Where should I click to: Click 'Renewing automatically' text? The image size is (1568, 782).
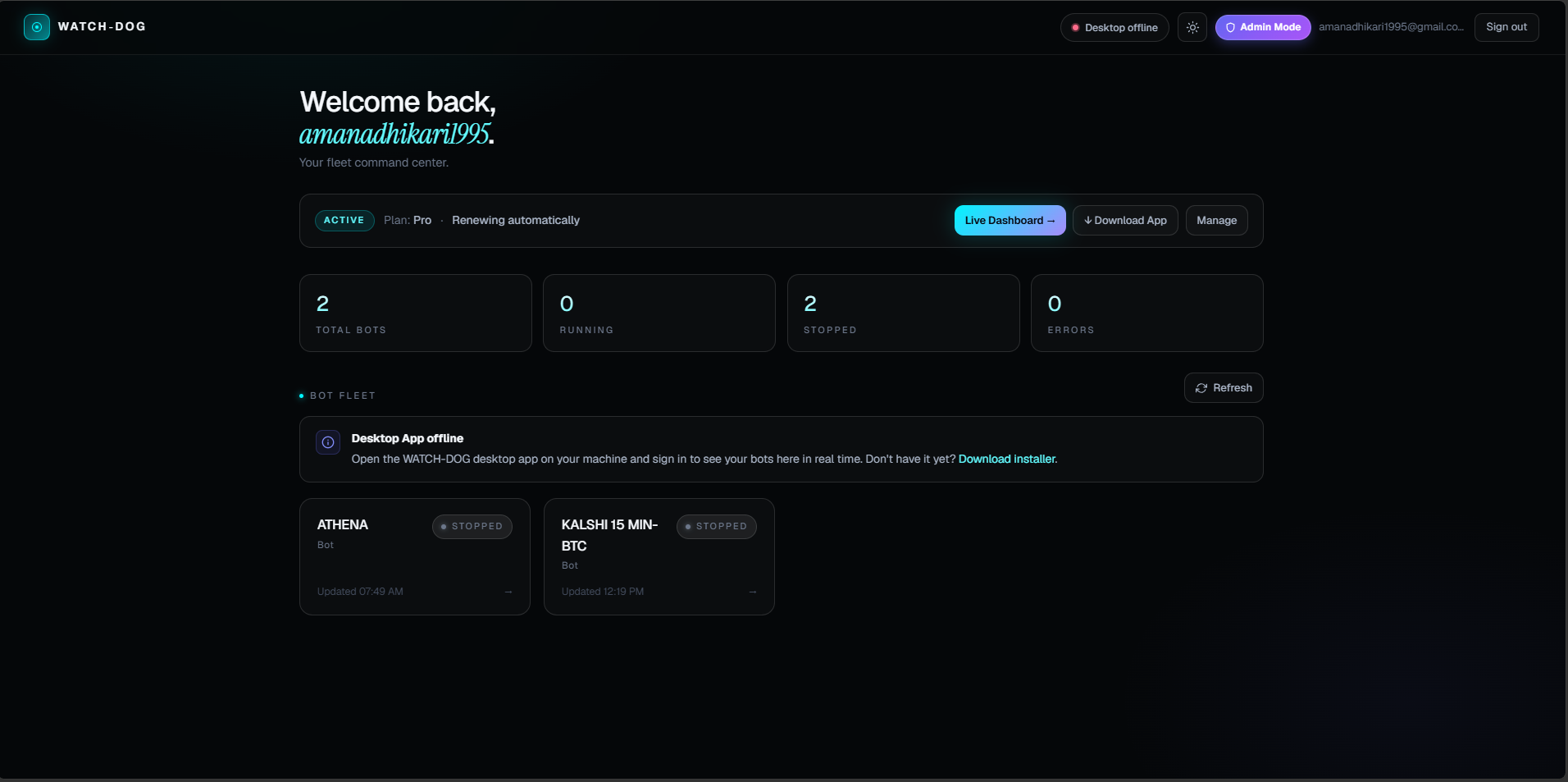(516, 220)
